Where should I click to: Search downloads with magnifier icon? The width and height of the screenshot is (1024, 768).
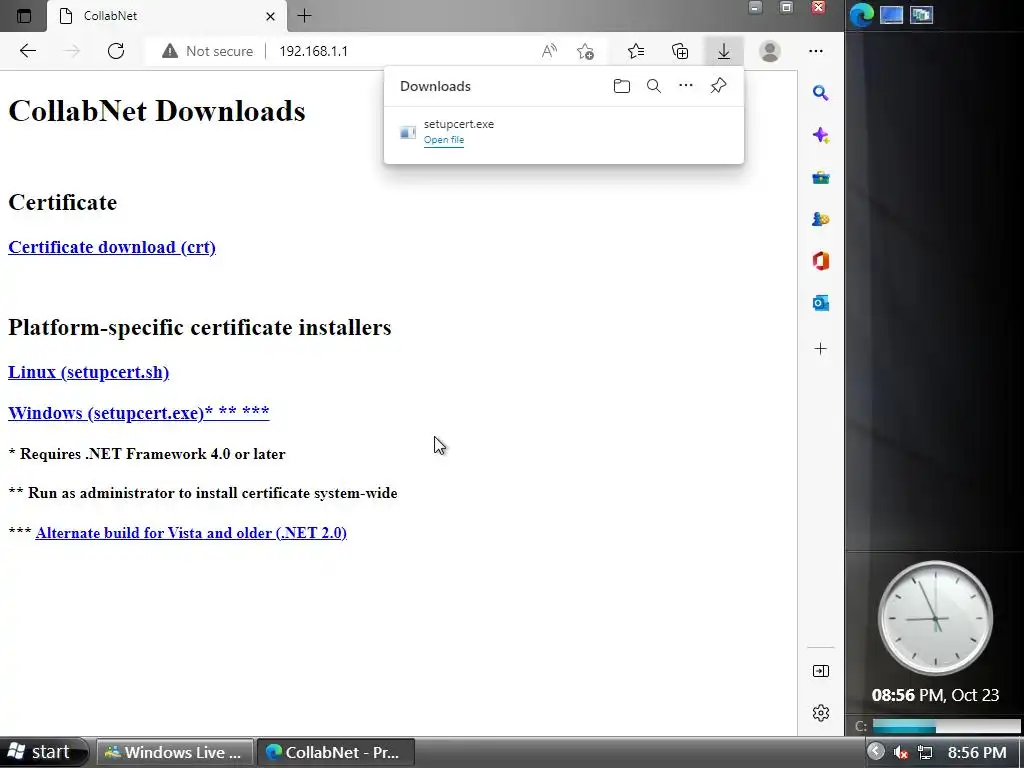pyautogui.click(x=654, y=86)
